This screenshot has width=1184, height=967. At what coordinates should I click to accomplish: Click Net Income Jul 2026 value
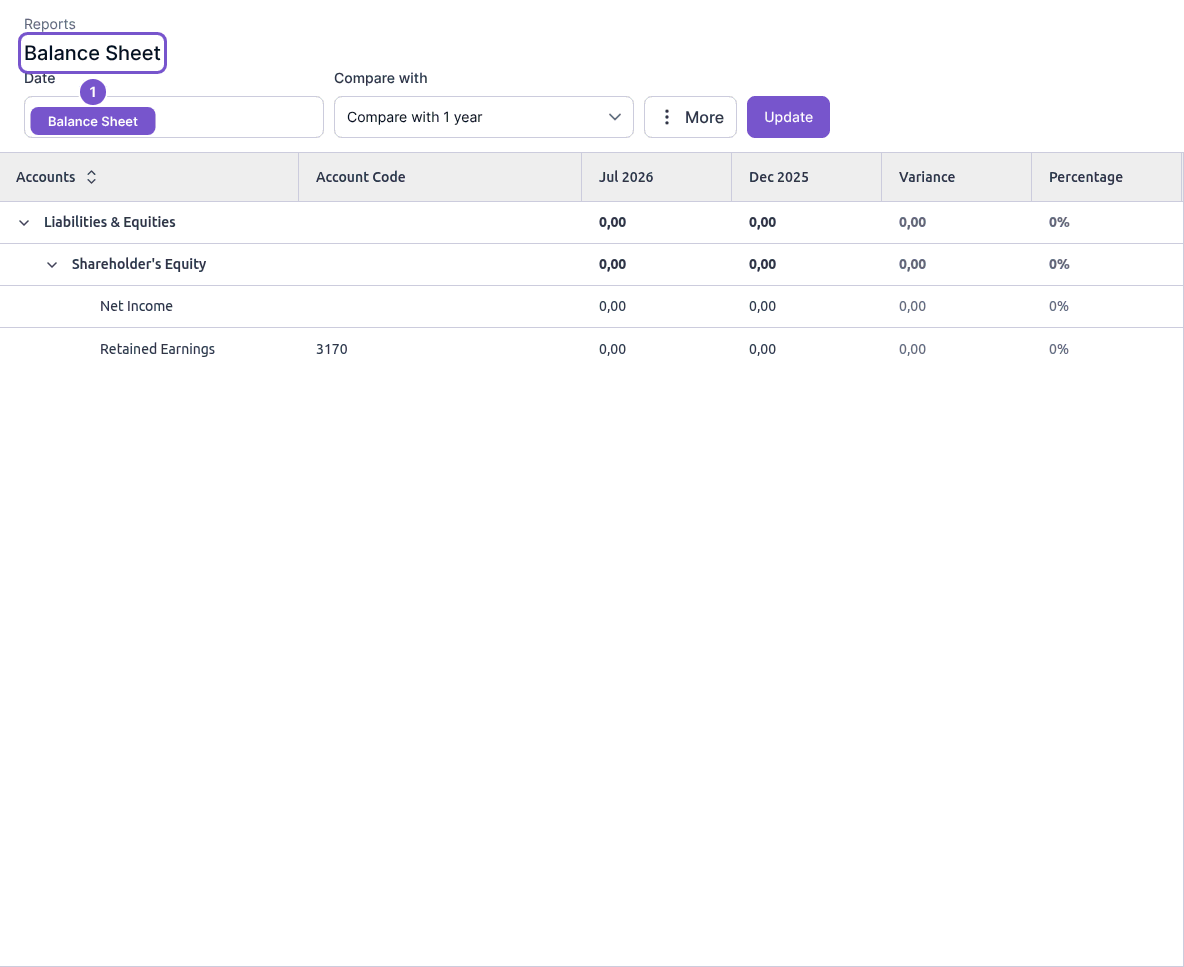(612, 306)
